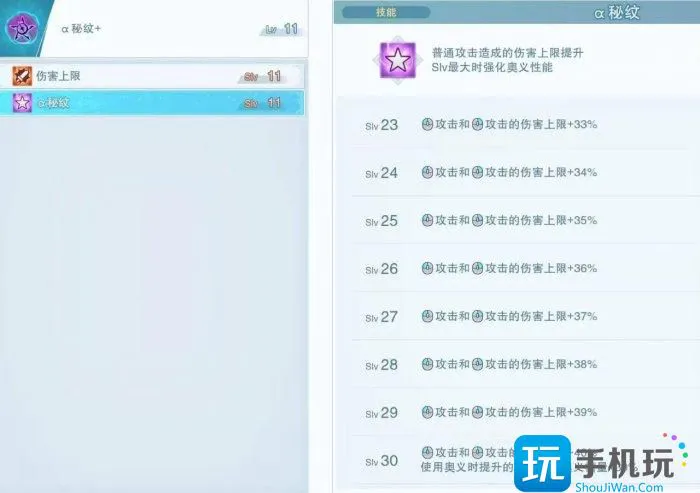Click the purple star sigil emblem icon
700x493 pixels.
(22, 28)
